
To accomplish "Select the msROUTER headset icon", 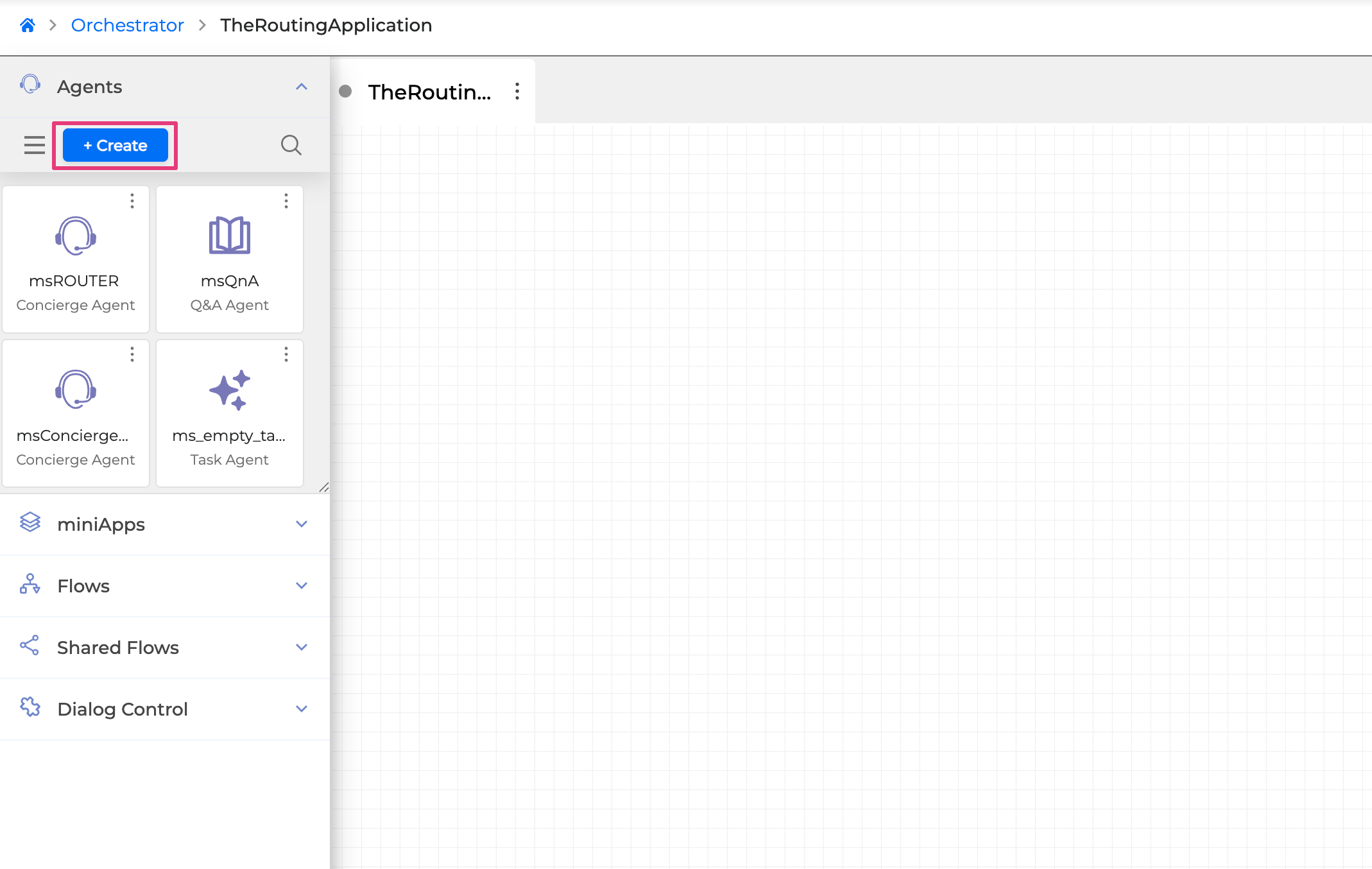I will (76, 236).
